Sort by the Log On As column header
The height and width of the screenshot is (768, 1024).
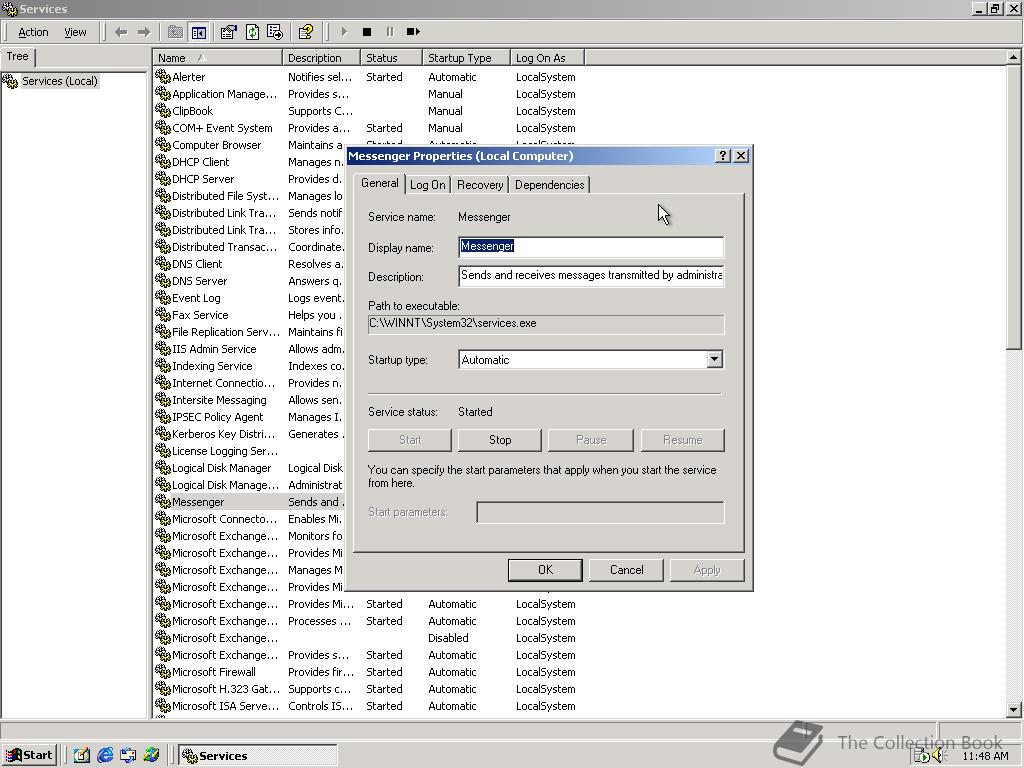tap(547, 57)
